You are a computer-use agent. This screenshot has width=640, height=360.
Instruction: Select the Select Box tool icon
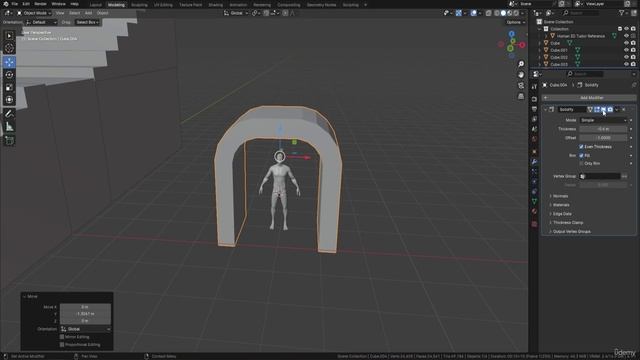click(x=9, y=36)
